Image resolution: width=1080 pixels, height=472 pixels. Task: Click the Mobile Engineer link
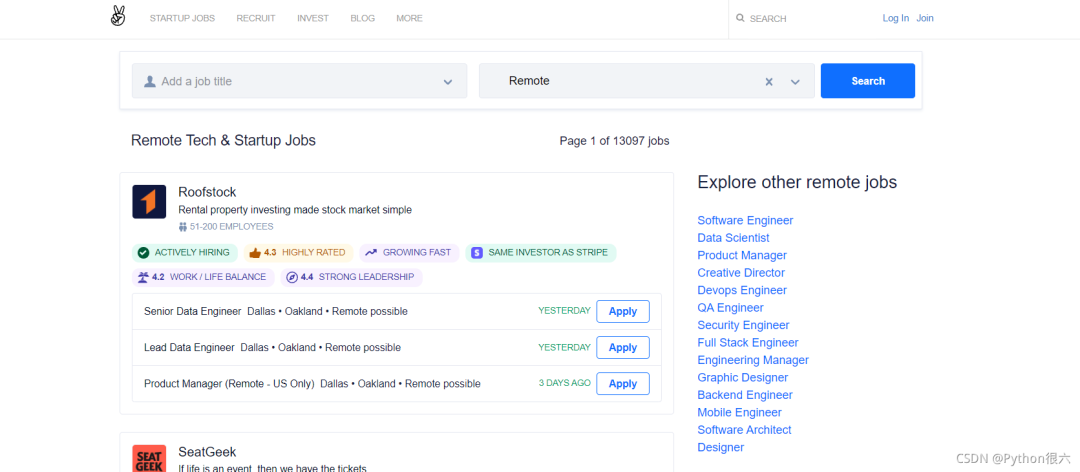click(x=739, y=413)
